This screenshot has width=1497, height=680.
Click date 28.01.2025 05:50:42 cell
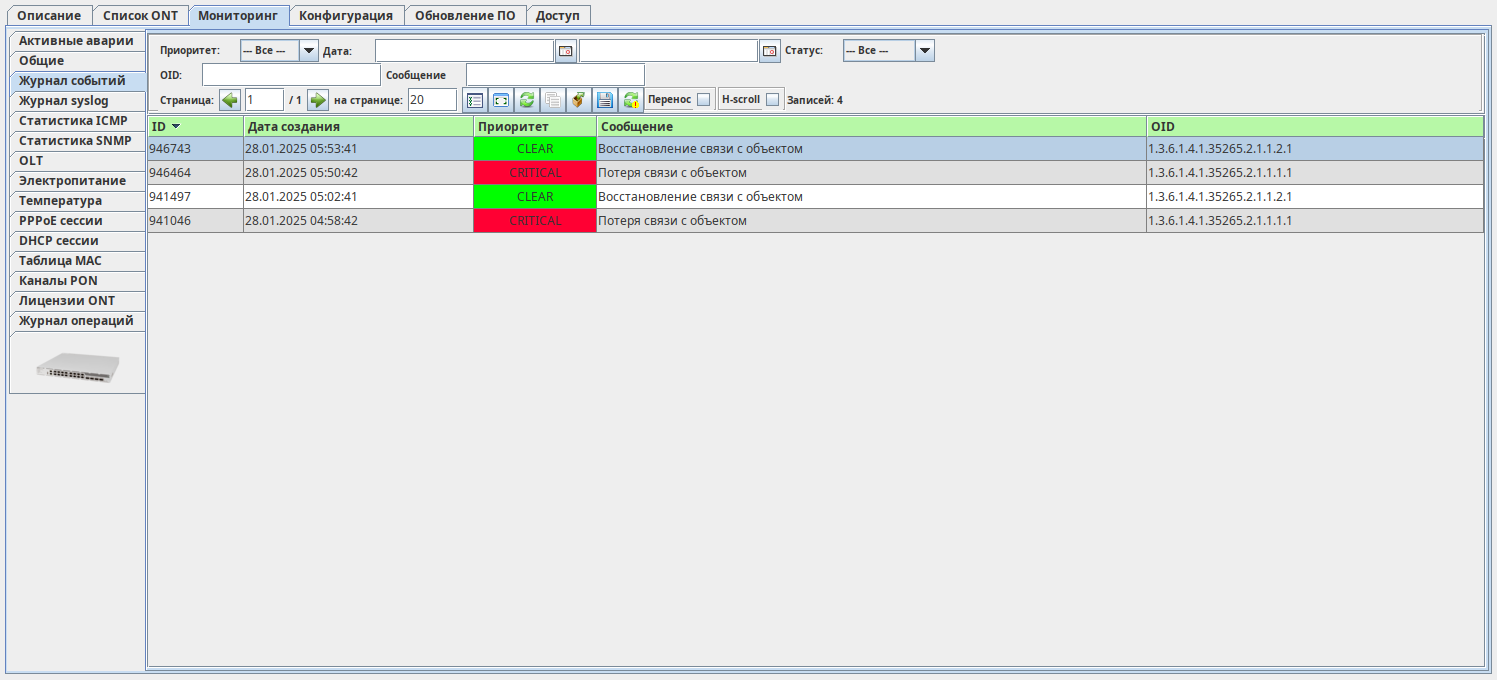[x=358, y=173]
